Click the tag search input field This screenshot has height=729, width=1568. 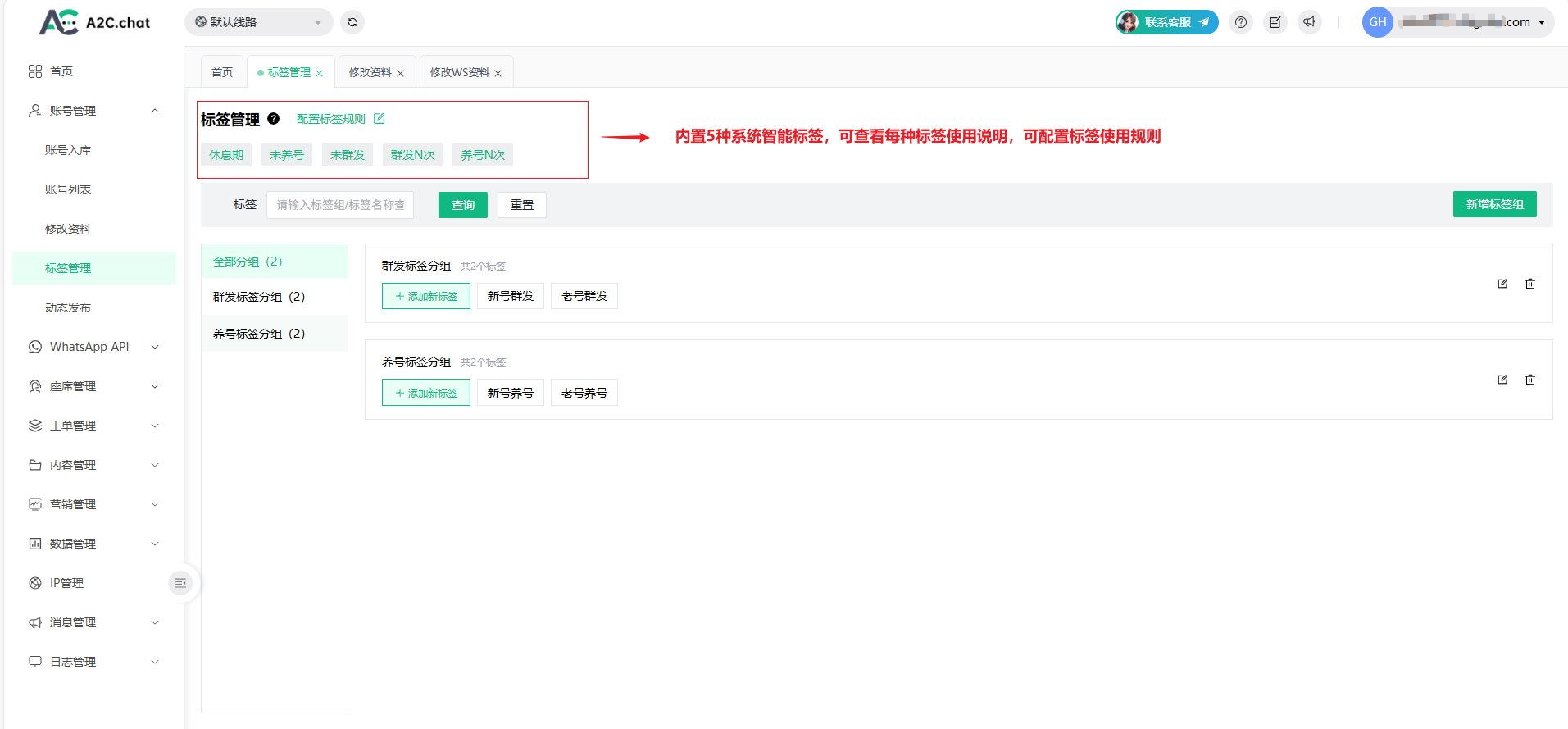click(340, 205)
